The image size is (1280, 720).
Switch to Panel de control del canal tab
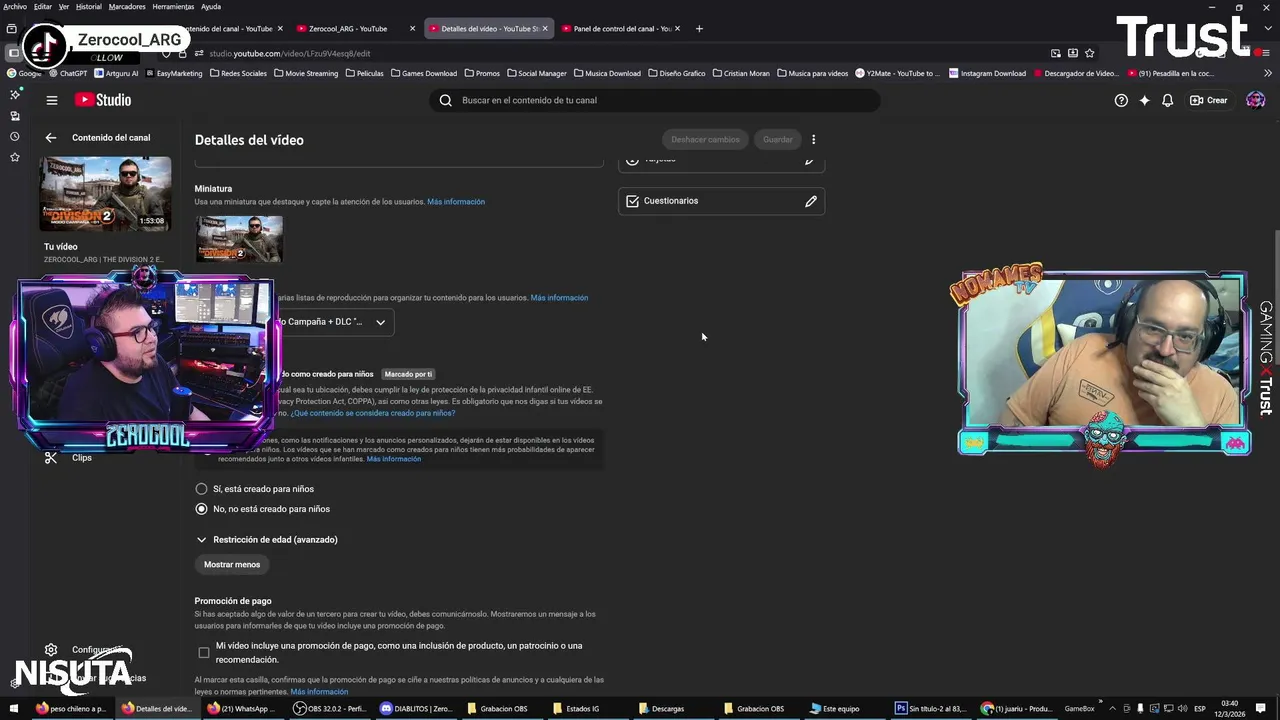point(620,29)
